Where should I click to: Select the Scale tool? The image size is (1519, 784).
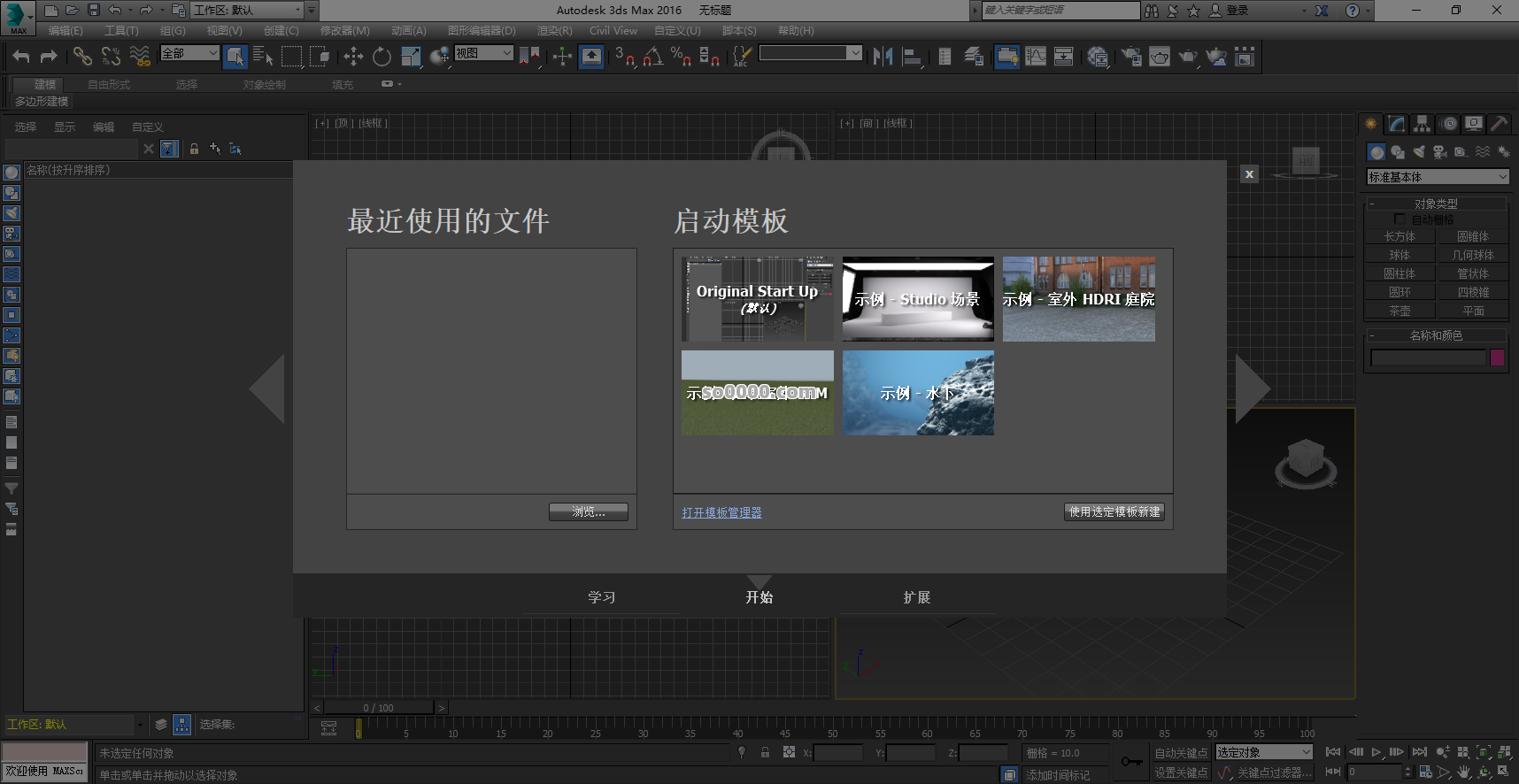coord(411,57)
